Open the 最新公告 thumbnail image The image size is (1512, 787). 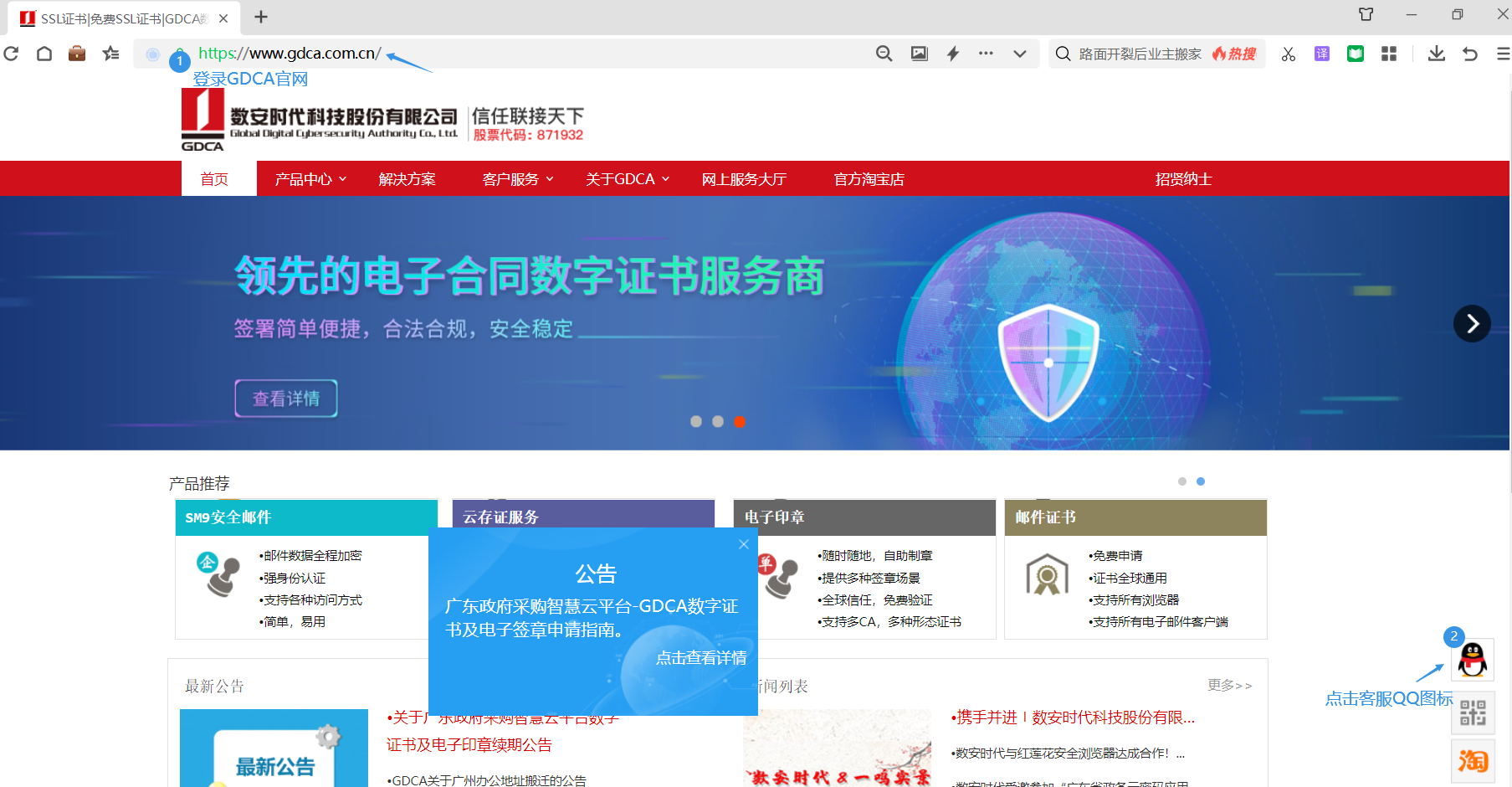click(274, 748)
